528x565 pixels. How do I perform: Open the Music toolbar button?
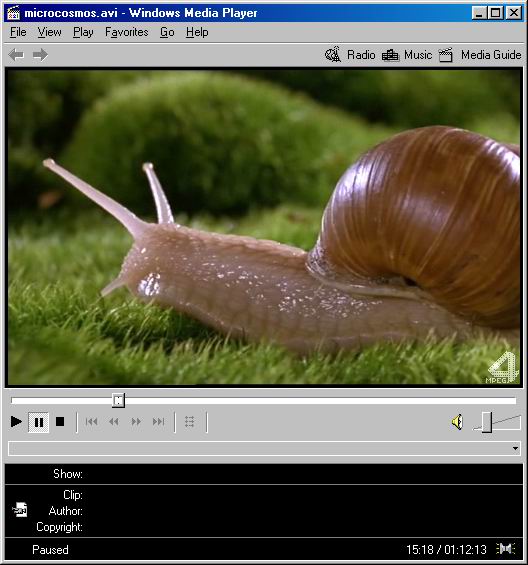pyautogui.click(x=407, y=55)
